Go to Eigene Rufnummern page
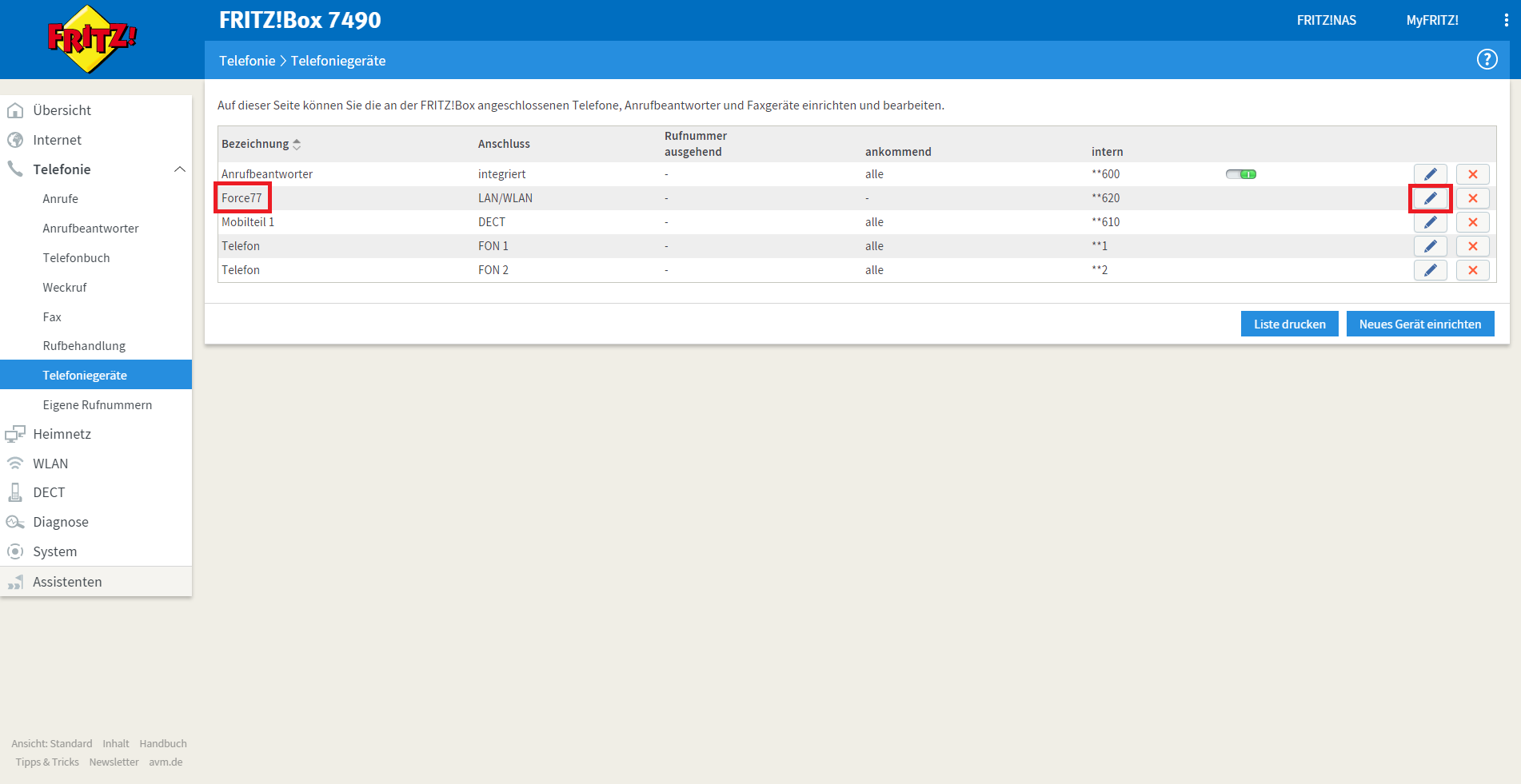This screenshot has height=784, width=1521. 97,405
